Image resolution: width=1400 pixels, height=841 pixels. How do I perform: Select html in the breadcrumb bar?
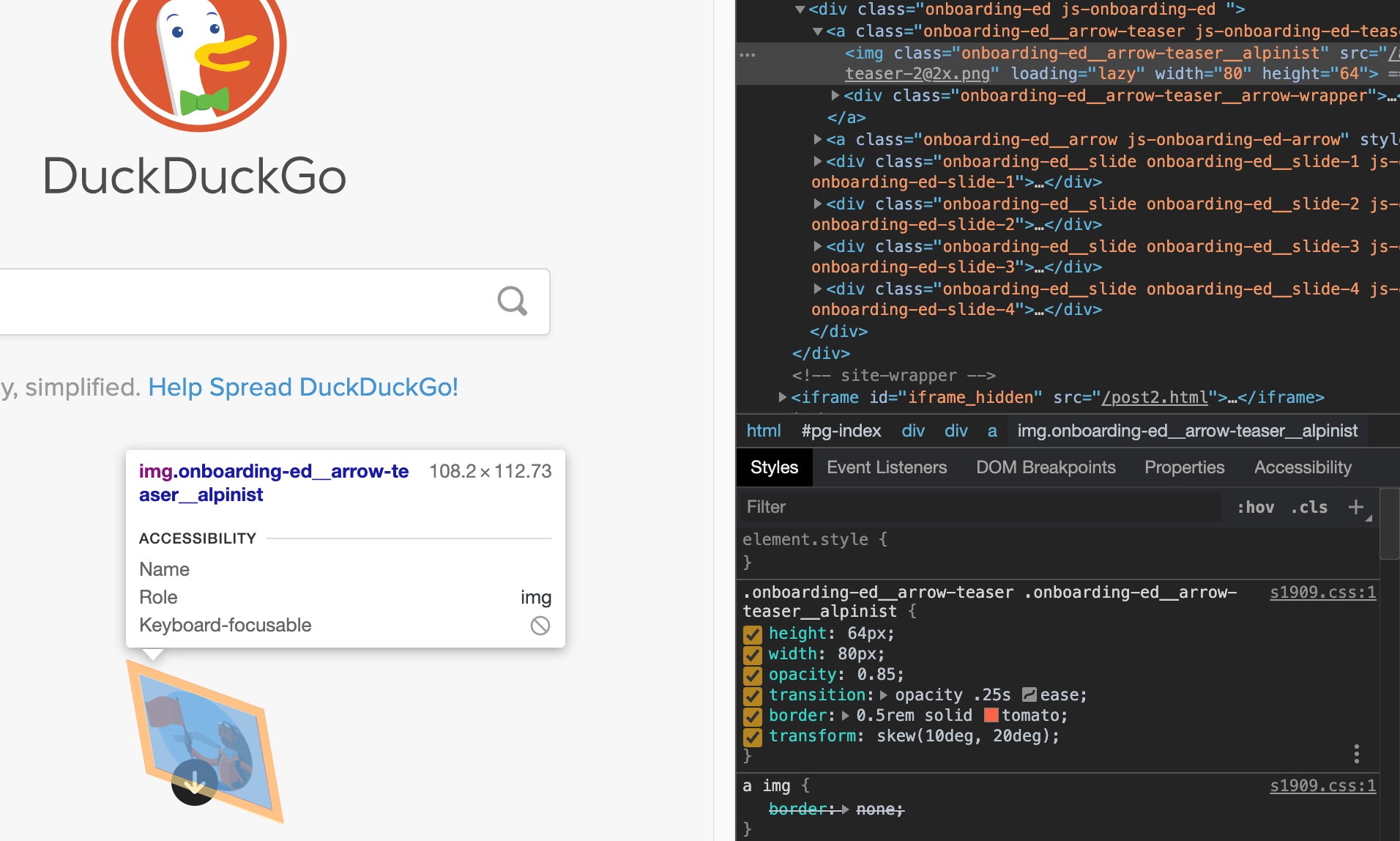pyautogui.click(x=764, y=431)
